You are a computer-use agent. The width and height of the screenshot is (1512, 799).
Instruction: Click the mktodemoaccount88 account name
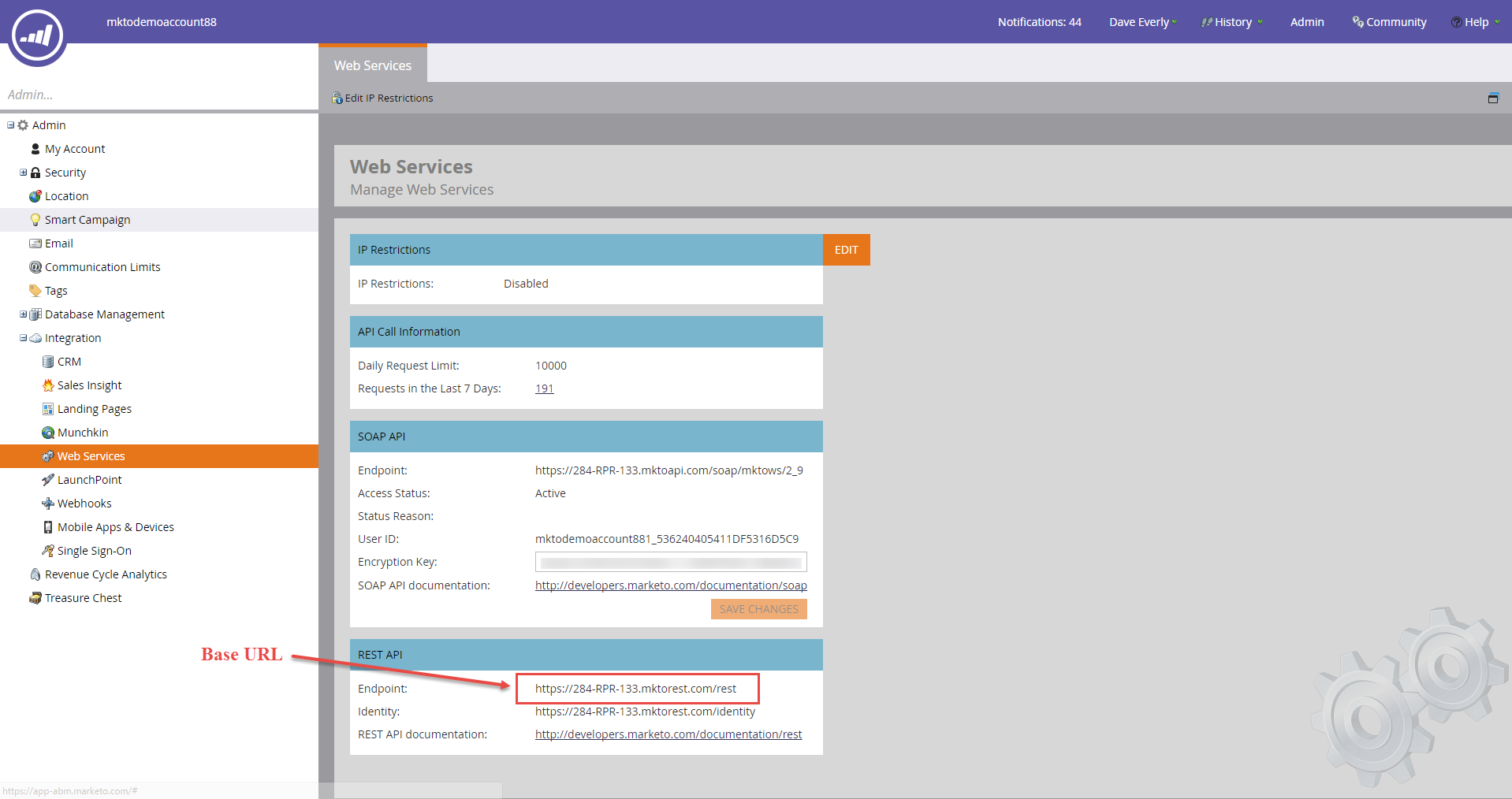click(x=162, y=22)
